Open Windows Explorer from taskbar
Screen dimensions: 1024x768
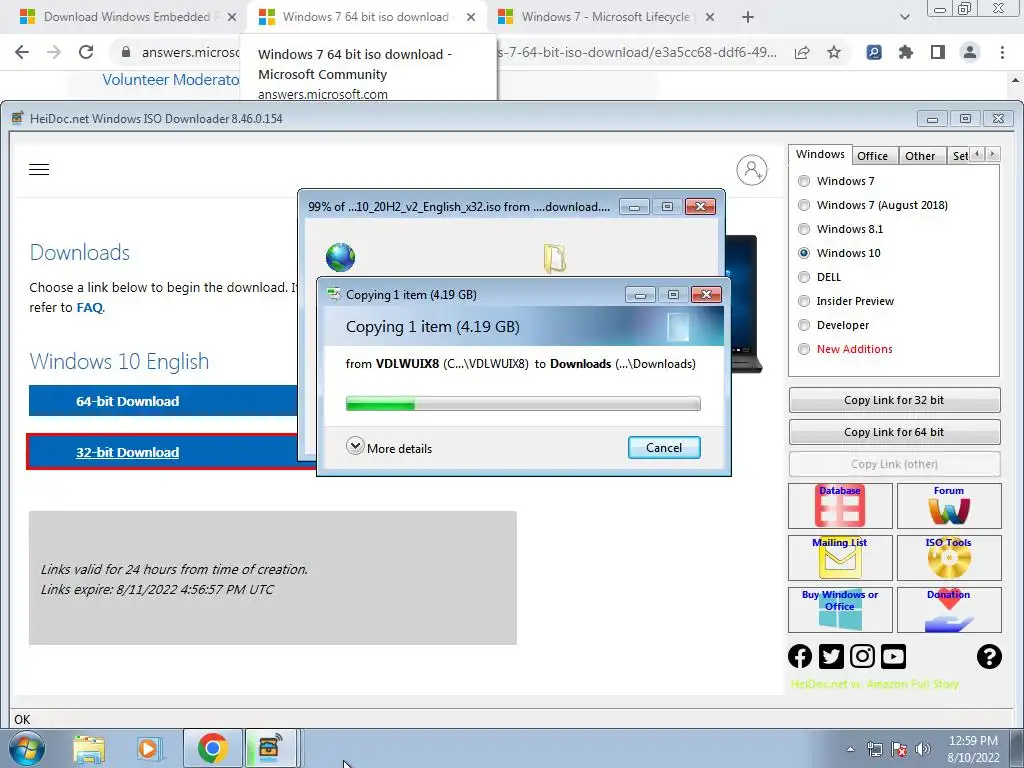click(x=89, y=748)
